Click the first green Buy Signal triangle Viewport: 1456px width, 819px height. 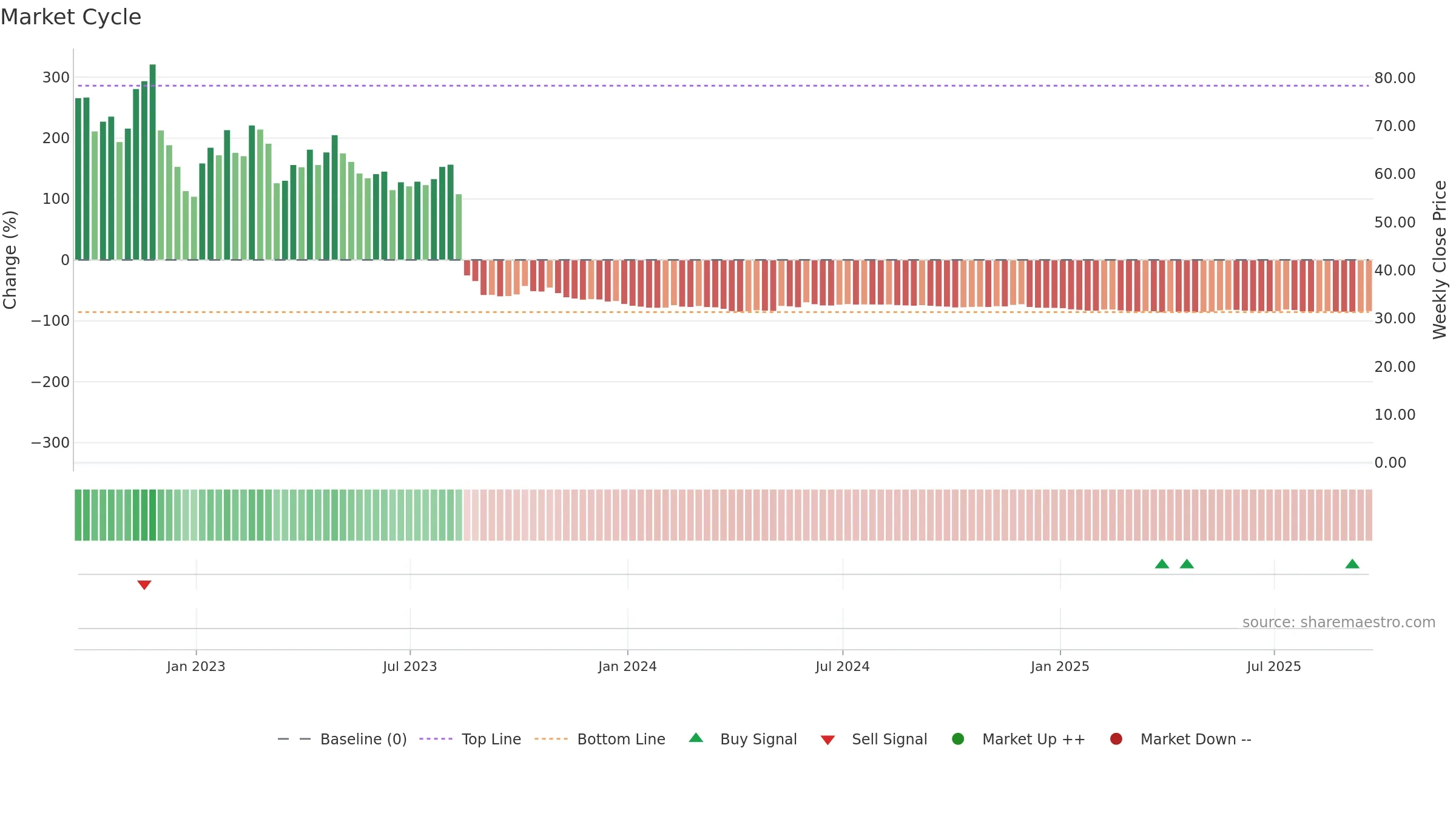click(1162, 564)
